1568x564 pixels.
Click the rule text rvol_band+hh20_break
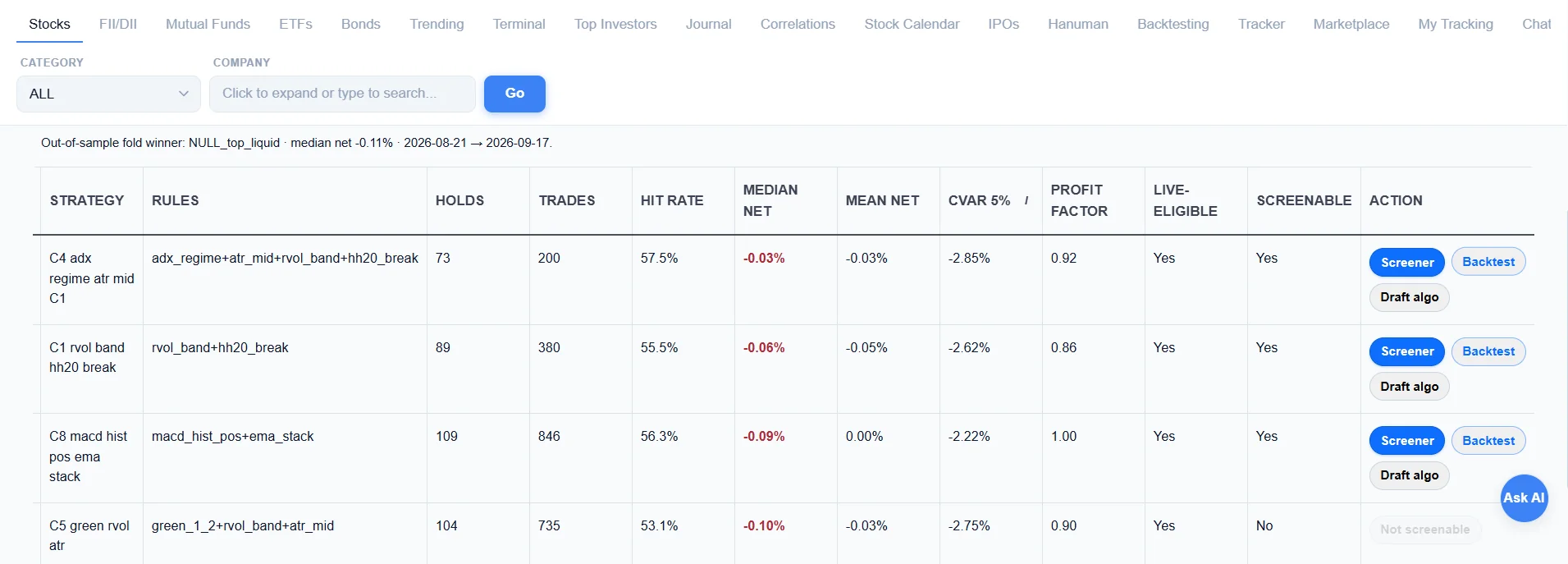220,347
